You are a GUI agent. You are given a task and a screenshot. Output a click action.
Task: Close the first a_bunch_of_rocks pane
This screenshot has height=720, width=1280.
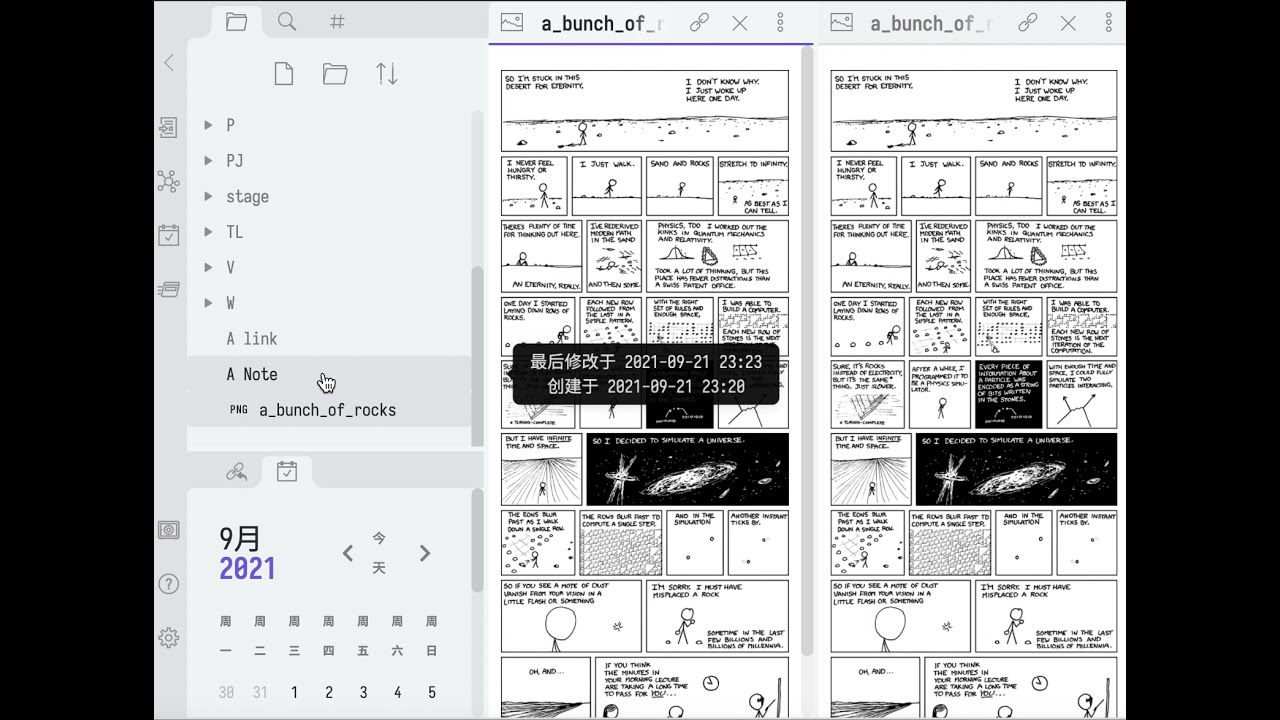point(740,23)
